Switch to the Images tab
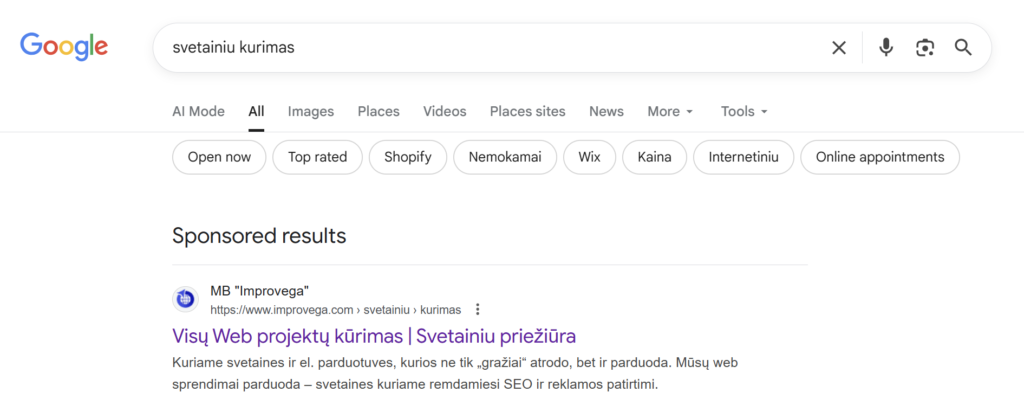 coord(311,111)
